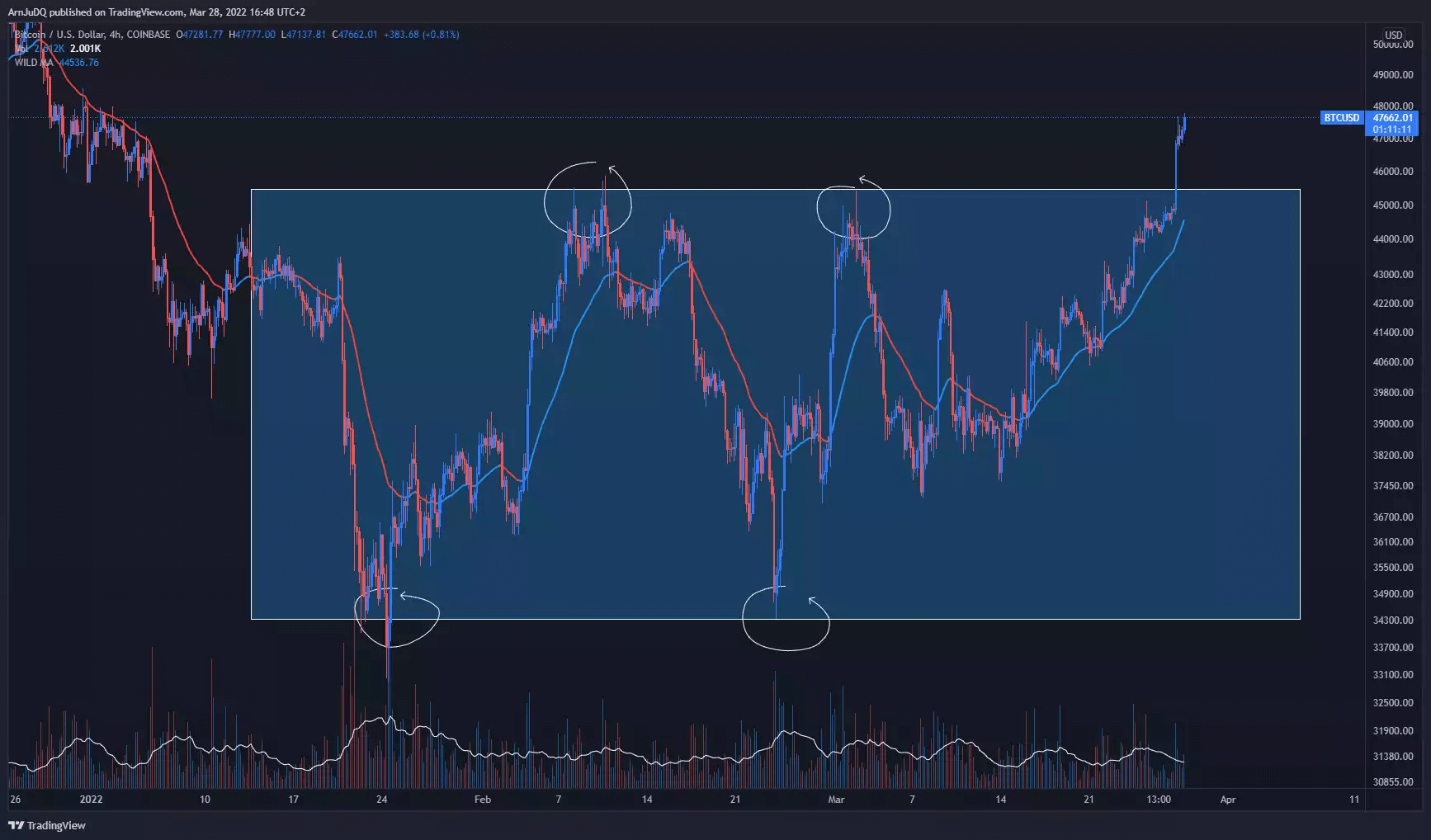This screenshot has width=1431, height=840.
Task: Click the 31900.00 price axis label
Action: pos(1393,731)
